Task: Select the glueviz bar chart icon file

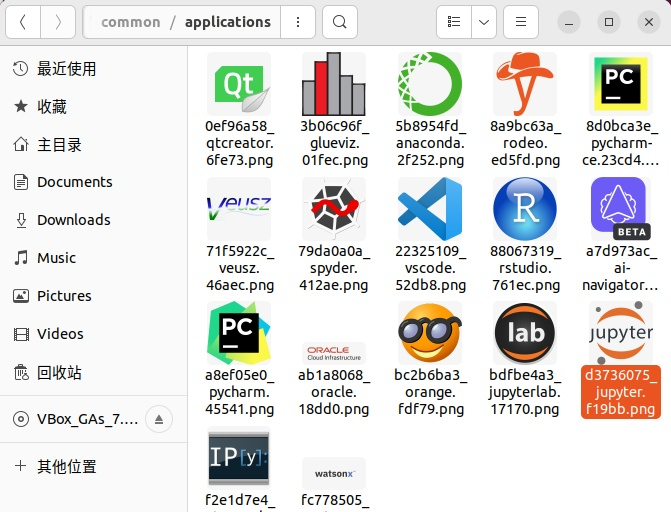Action: click(x=334, y=84)
